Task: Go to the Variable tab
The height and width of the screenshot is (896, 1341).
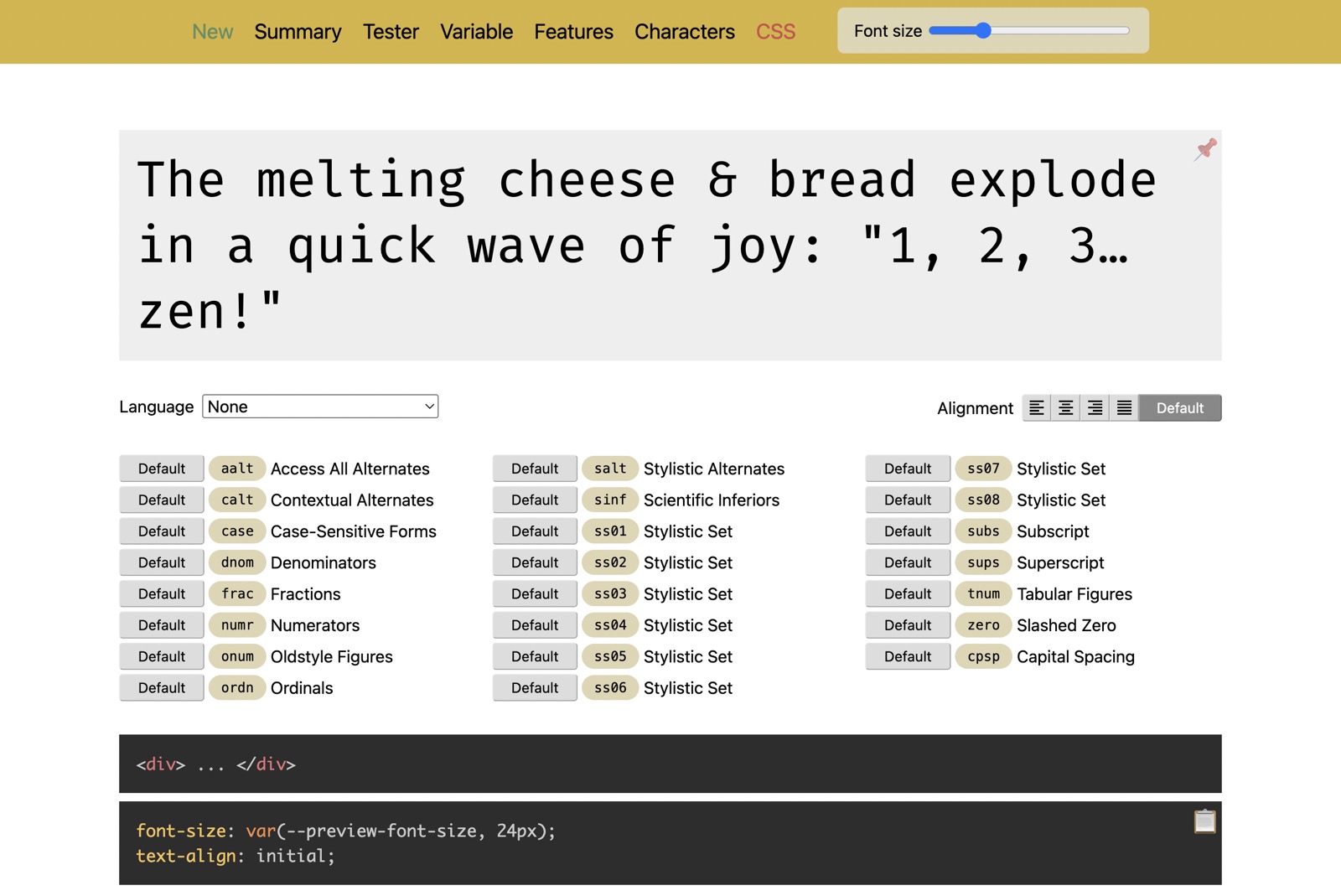Action: pyautogui.click(x=476, y=32)
